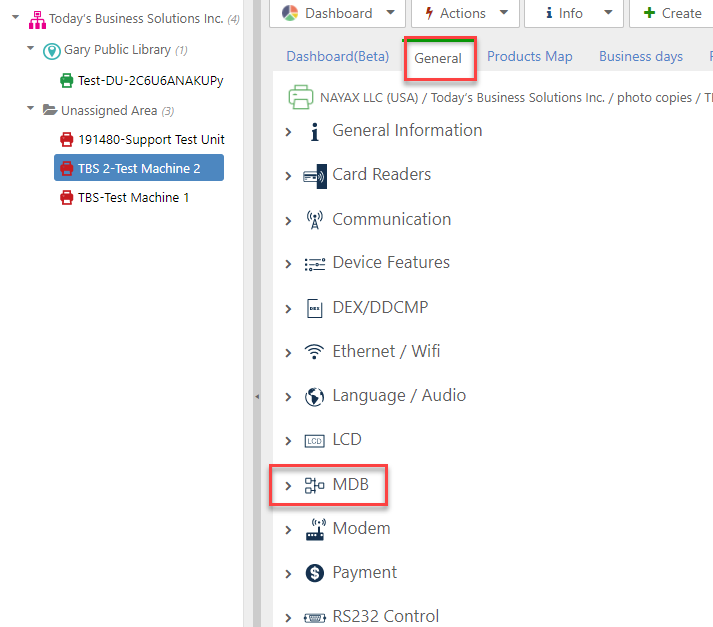Select TBS-Test Machine 1 in tree

(x=133, y=197)
